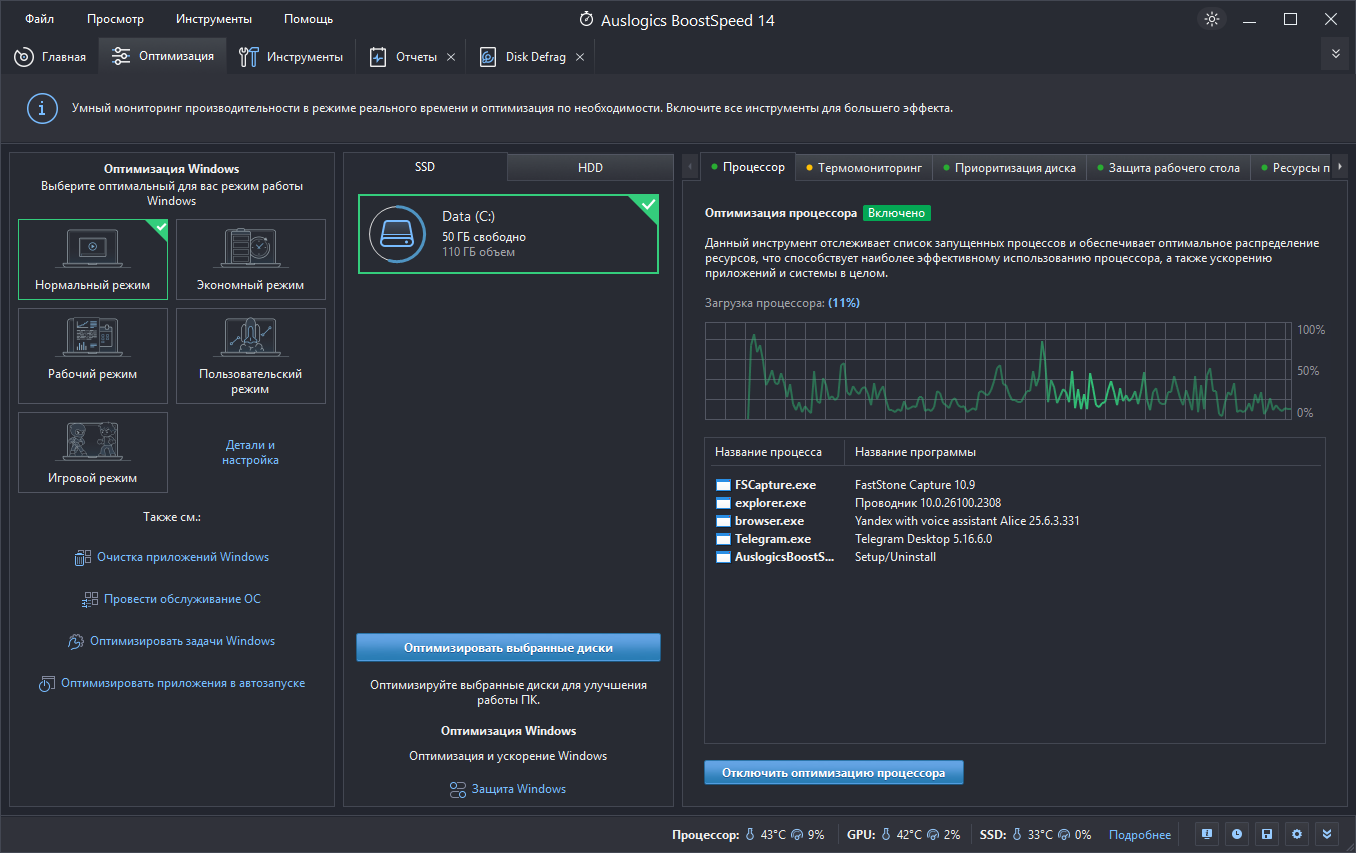The height and width of the screenshot is (853, 1356).
Task: Click Отключить оптимизацию процессора button
Action: click(833, 772)
